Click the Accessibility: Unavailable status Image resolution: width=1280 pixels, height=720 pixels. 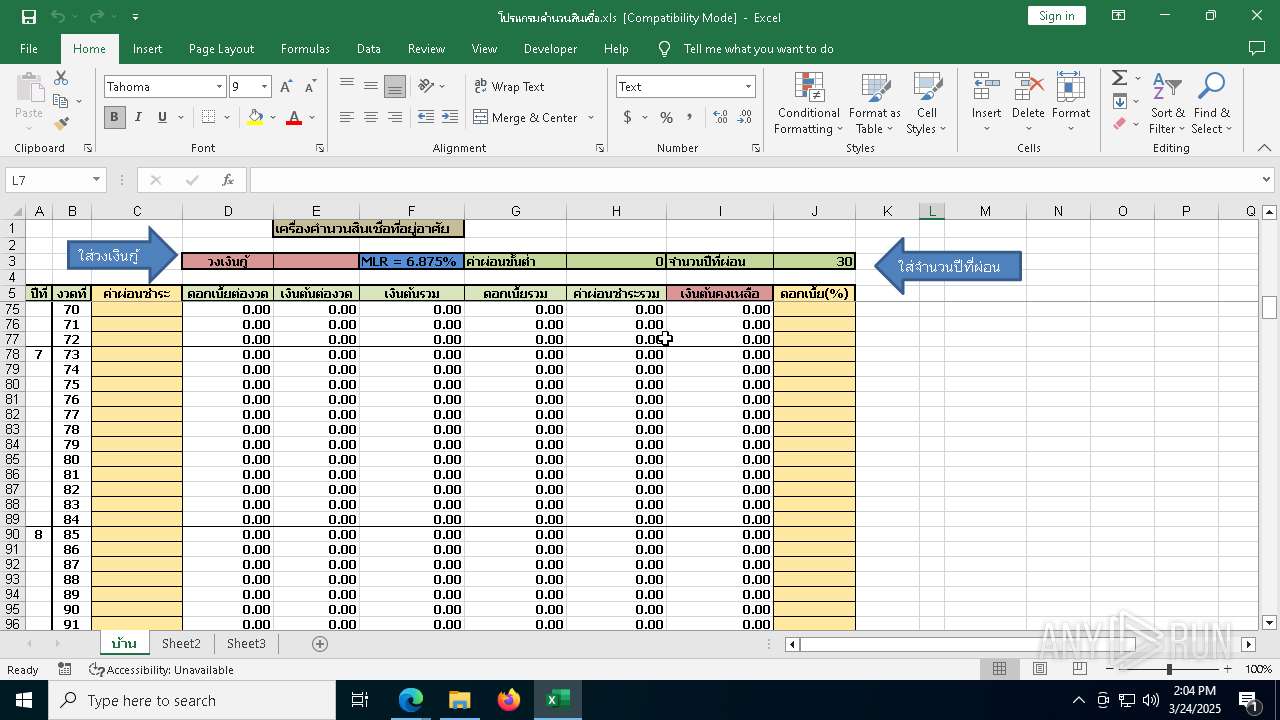pyautogui.click(x=161, y=670)
